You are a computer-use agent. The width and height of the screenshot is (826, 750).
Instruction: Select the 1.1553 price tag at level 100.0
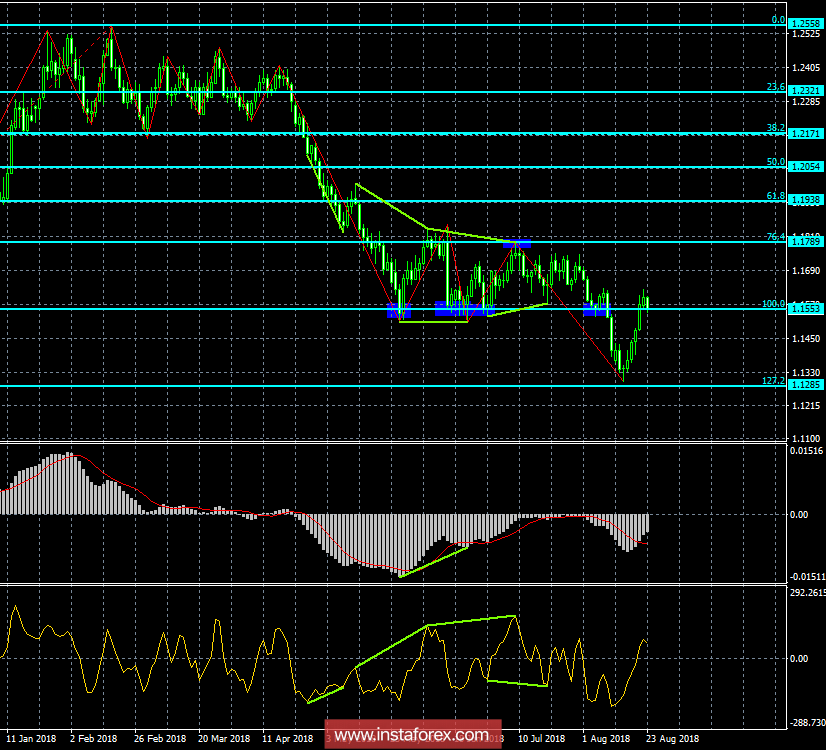click(807, 309)
